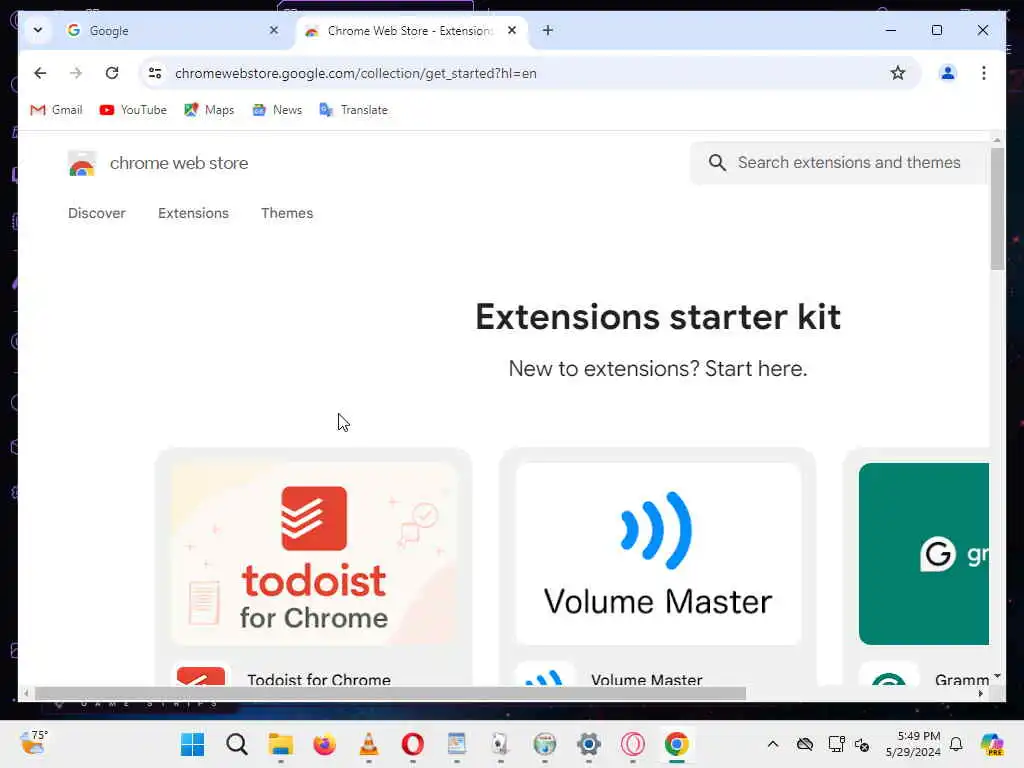The image size is (1024, 768).
Task: Click the horizontal scrollbar thumb
Action: point(390,694)
